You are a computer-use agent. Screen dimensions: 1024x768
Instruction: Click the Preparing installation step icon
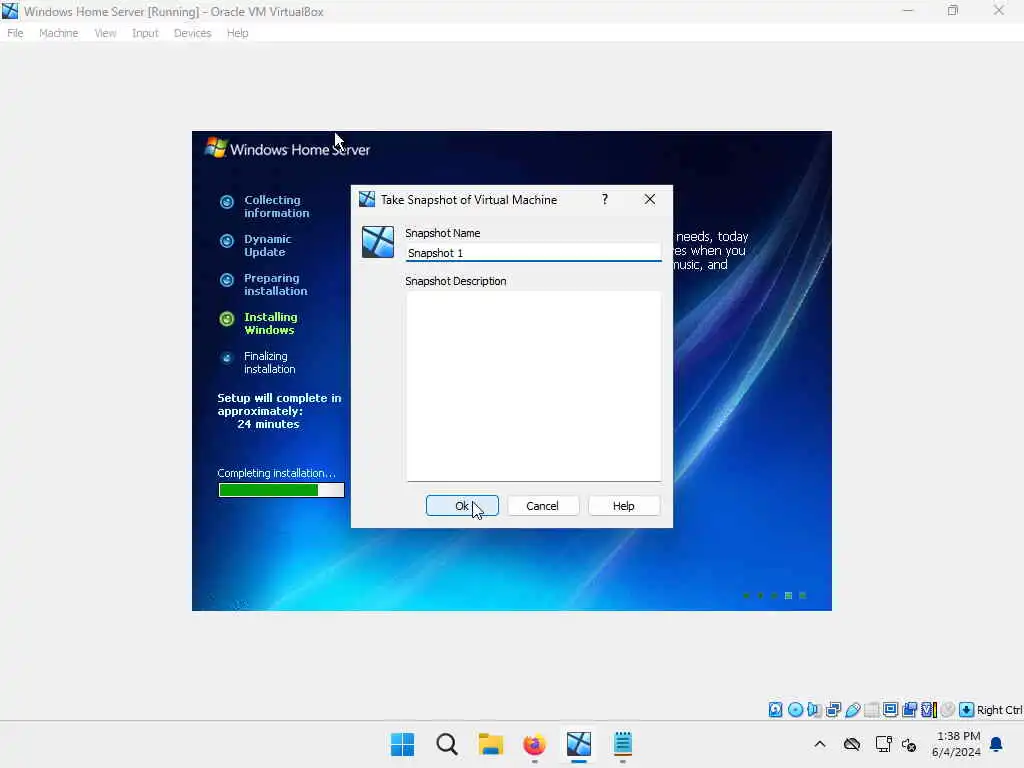click(x=227, y=280)
